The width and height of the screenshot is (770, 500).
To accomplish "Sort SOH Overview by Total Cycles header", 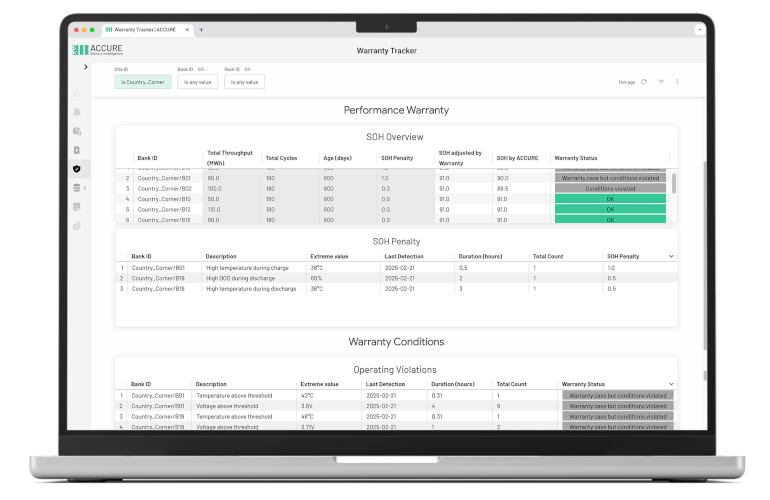I will (x=280, y=157).
